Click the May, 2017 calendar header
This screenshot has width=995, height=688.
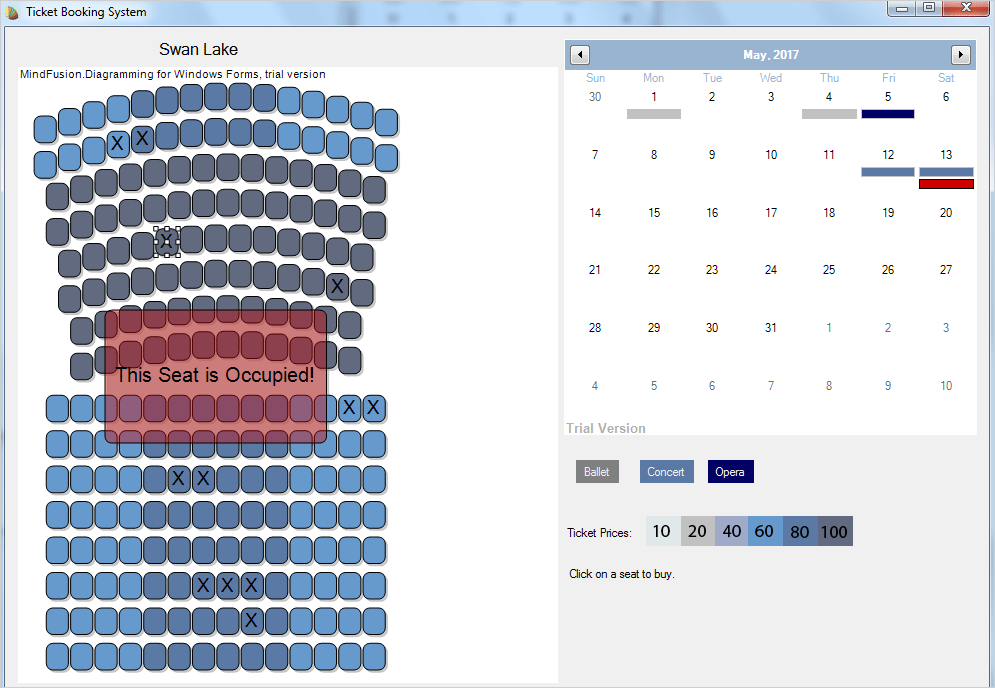[770, 55]
